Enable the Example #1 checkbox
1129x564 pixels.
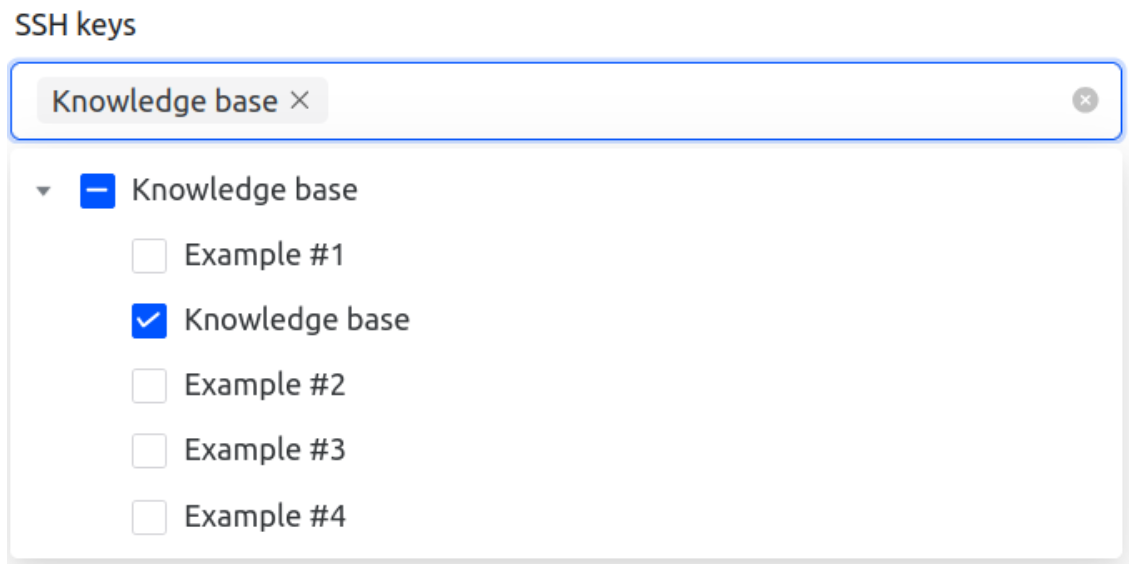point(149,256)
